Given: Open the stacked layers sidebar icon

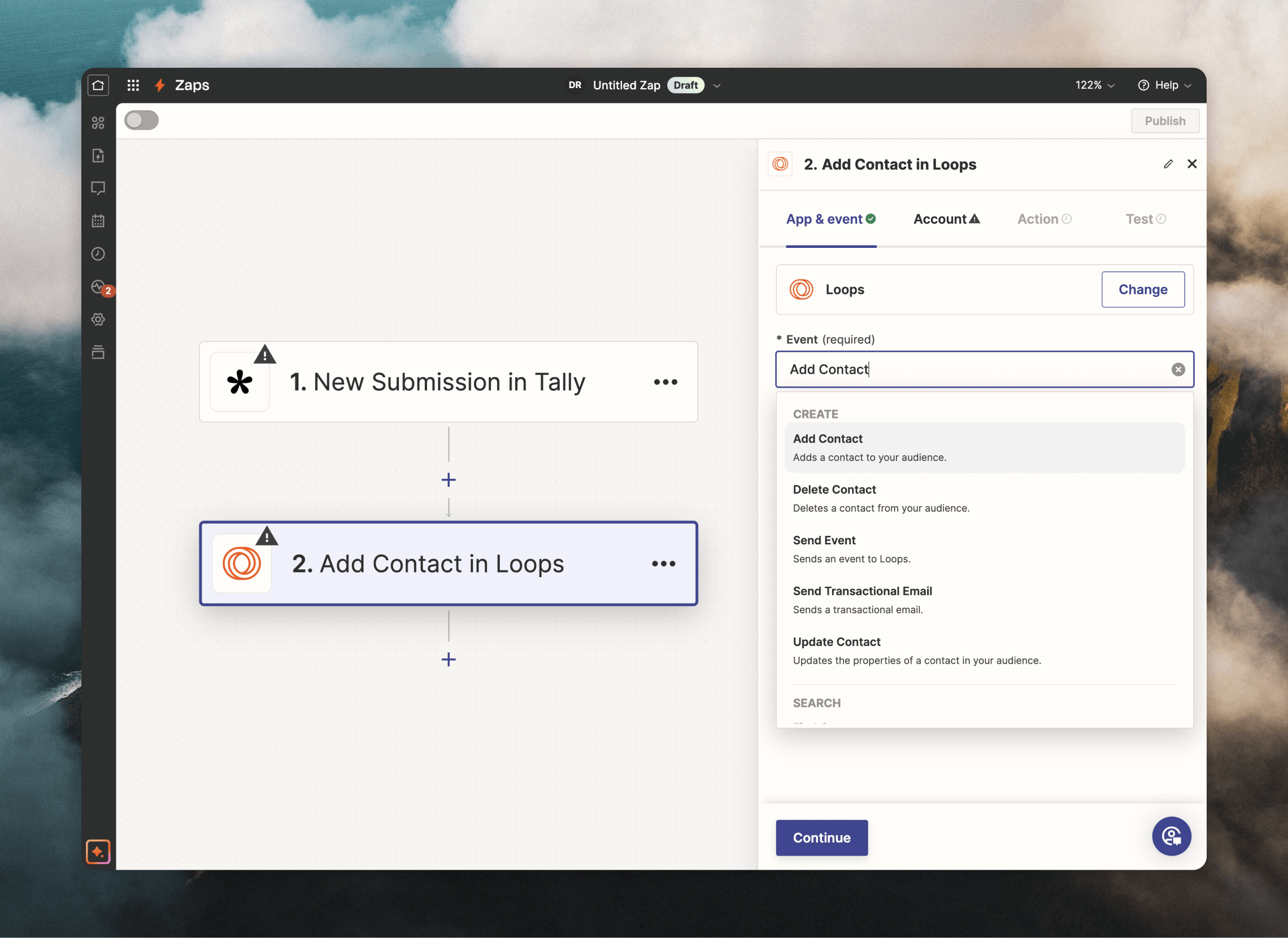Looking at the screenshot, I should coord(98,352).
